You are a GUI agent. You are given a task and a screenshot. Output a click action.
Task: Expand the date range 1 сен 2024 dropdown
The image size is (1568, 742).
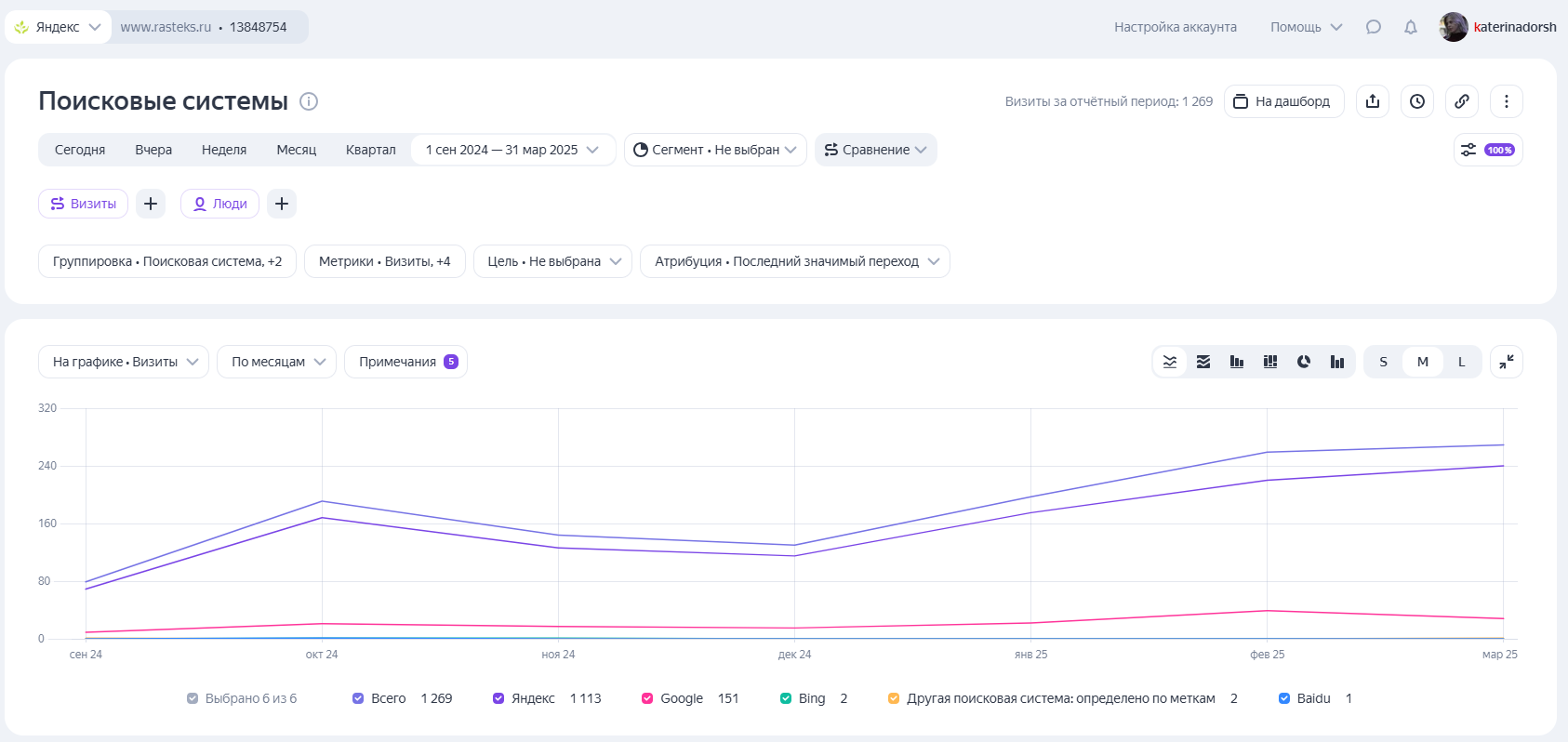click(512, 150)
